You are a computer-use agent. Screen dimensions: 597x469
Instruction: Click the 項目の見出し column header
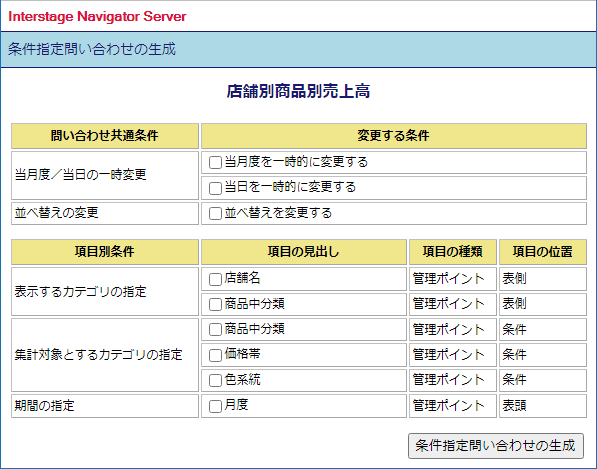tap(304, 252)
